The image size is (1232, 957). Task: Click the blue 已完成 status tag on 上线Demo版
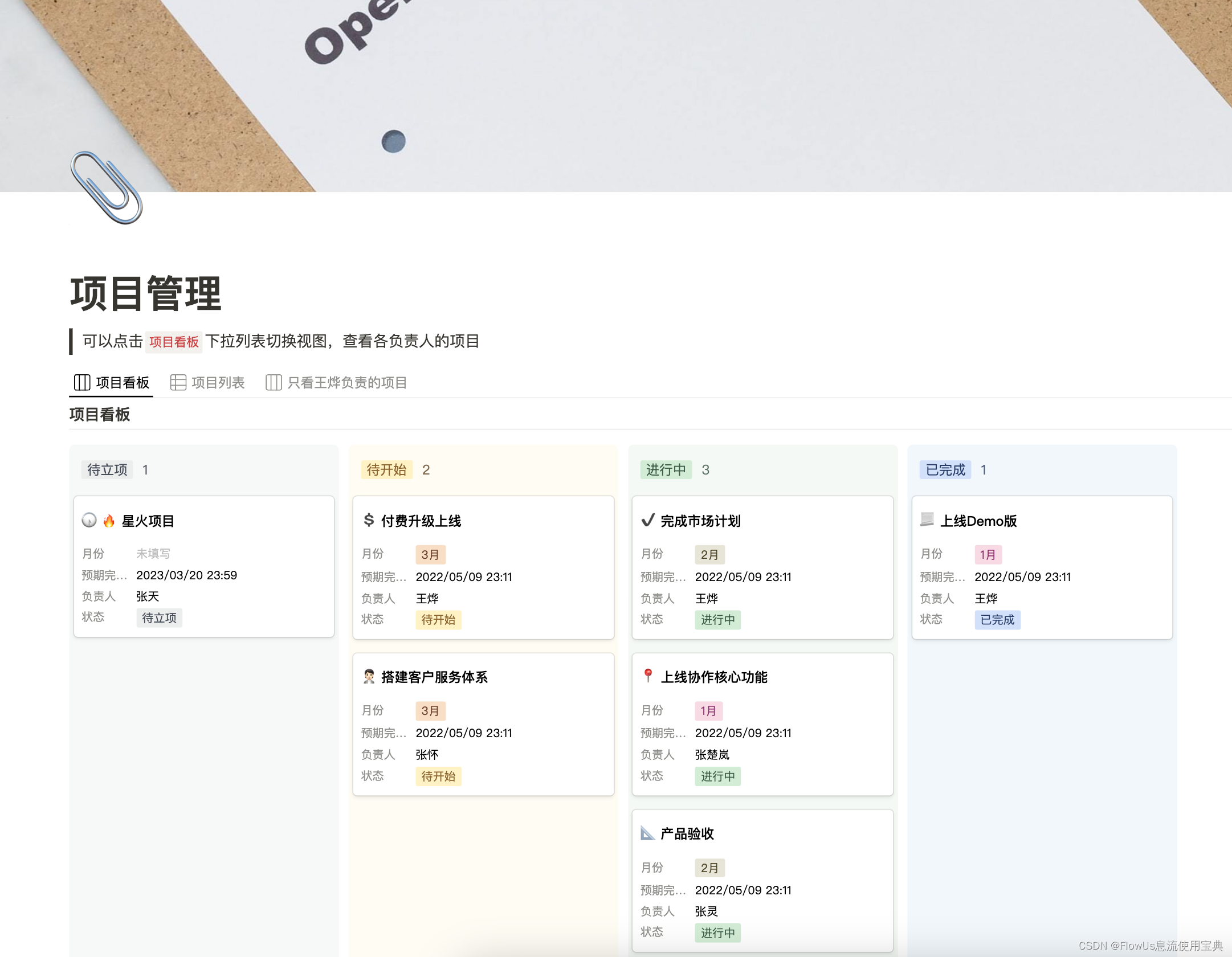pyautogui.click(x=997, y=620)
